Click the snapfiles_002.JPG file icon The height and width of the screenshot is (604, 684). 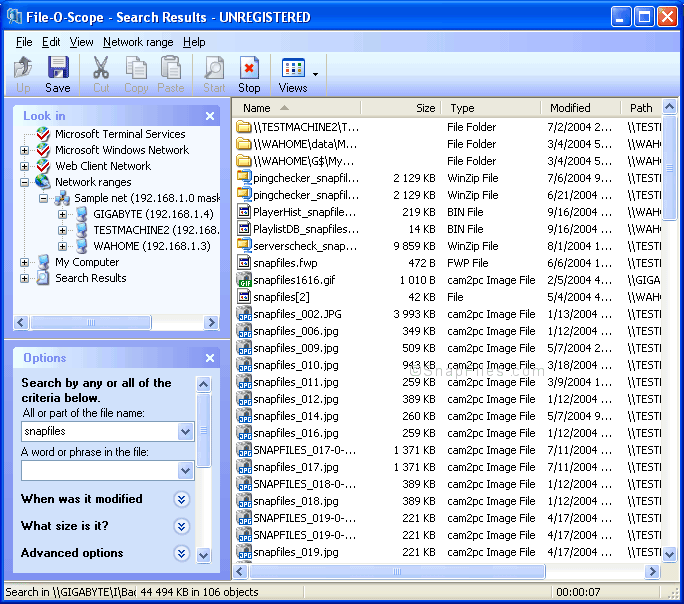click(244, 314)
